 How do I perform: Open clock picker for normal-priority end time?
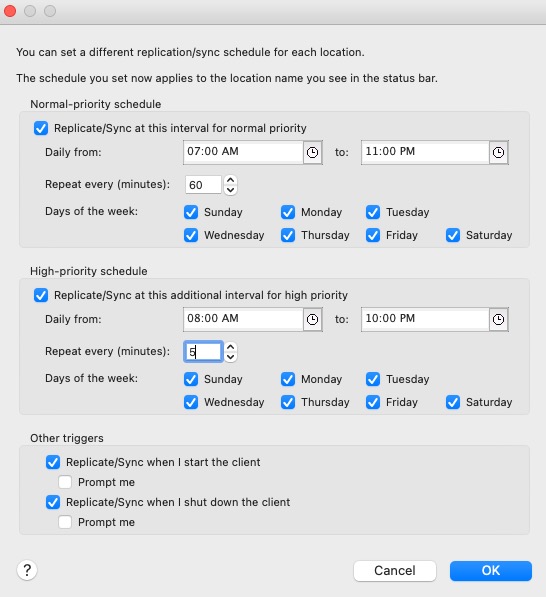coord(498,152)
